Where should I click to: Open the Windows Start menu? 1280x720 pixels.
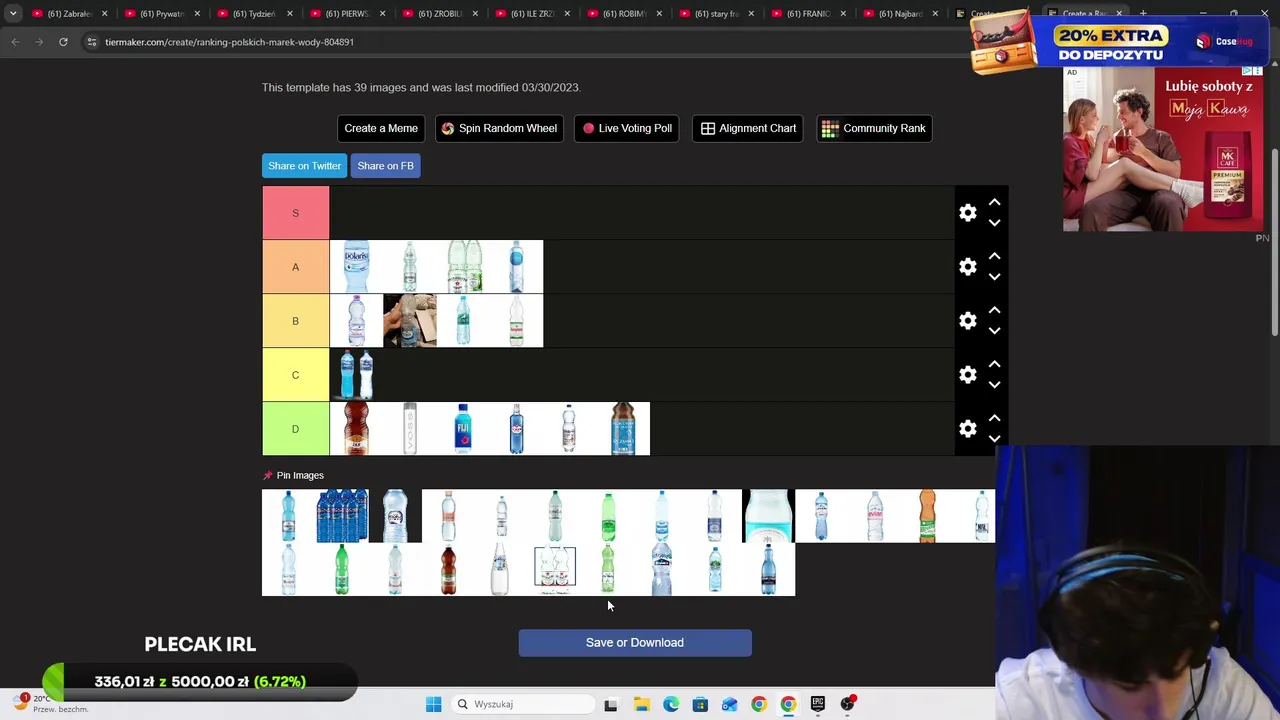(x=433, y=704)
